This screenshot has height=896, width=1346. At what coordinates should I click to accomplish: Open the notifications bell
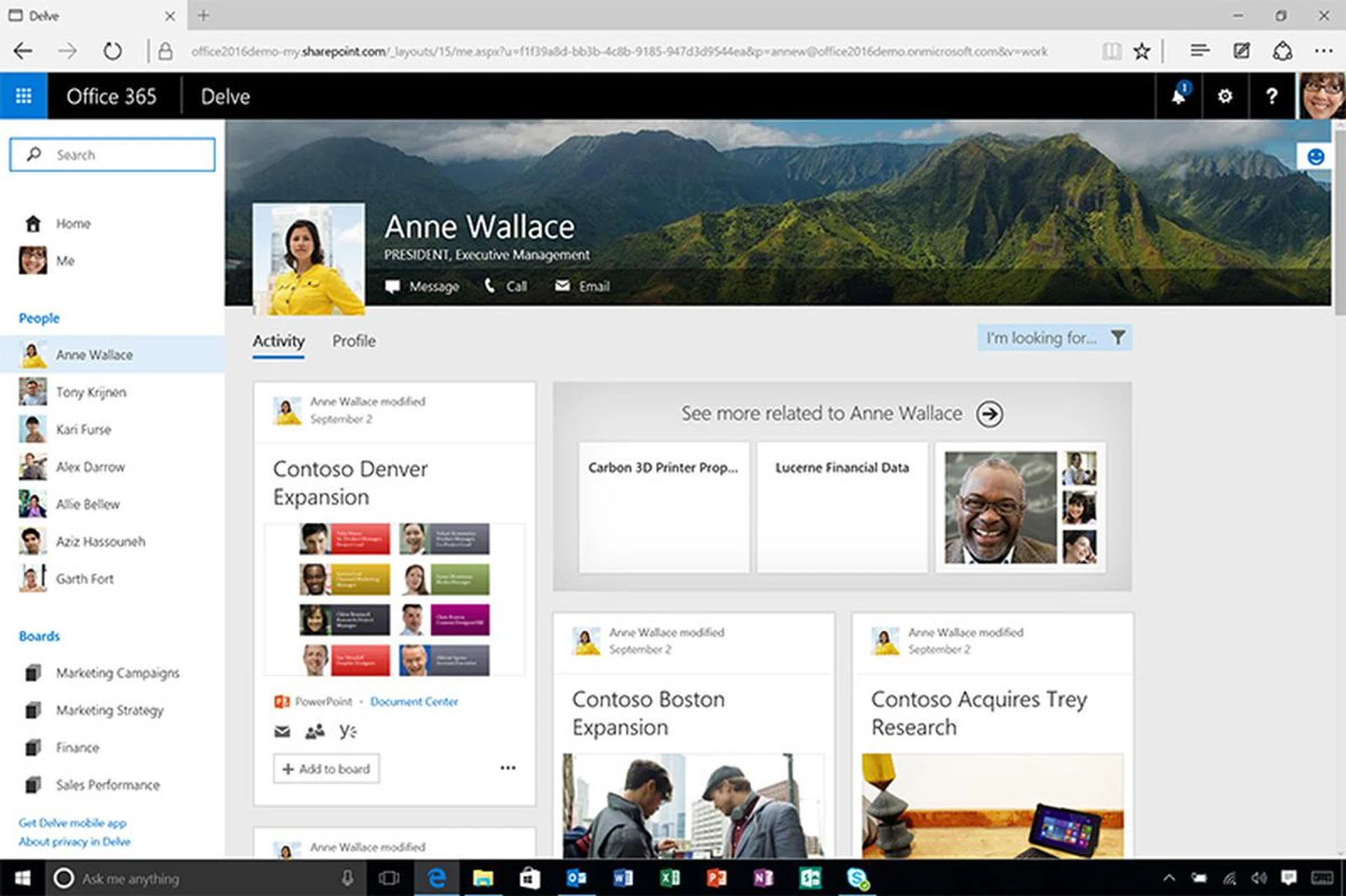coord(1178,96)
